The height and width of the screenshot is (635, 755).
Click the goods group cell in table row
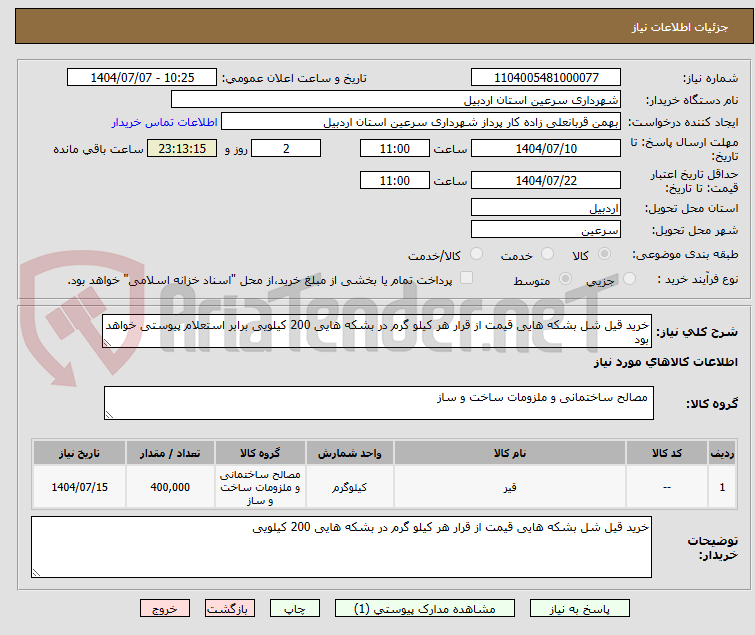pyautogui.click(x=260, y=487)
